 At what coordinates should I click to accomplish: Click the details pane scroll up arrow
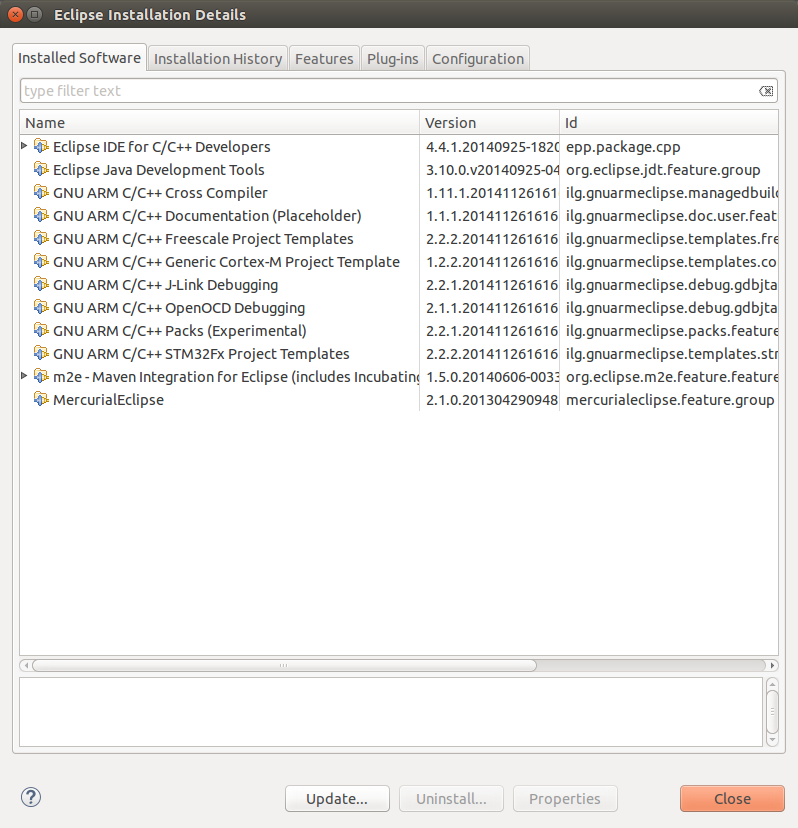point(772,684)
